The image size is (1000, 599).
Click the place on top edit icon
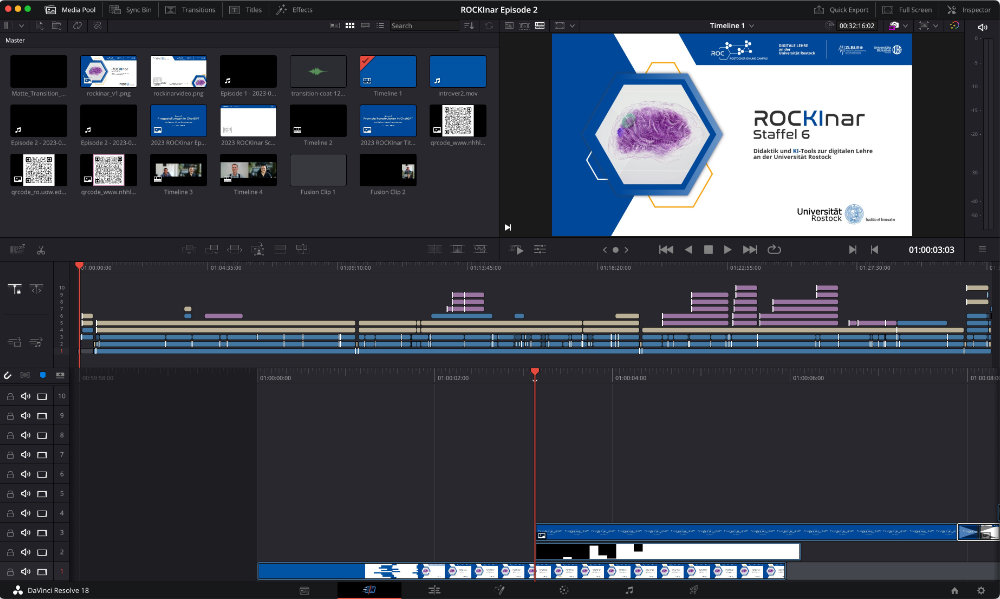pos(280,249)
